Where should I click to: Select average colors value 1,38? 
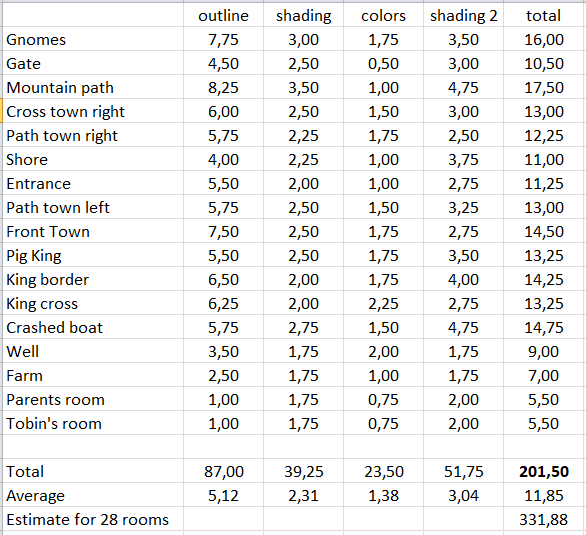click(x=383, y=495)
